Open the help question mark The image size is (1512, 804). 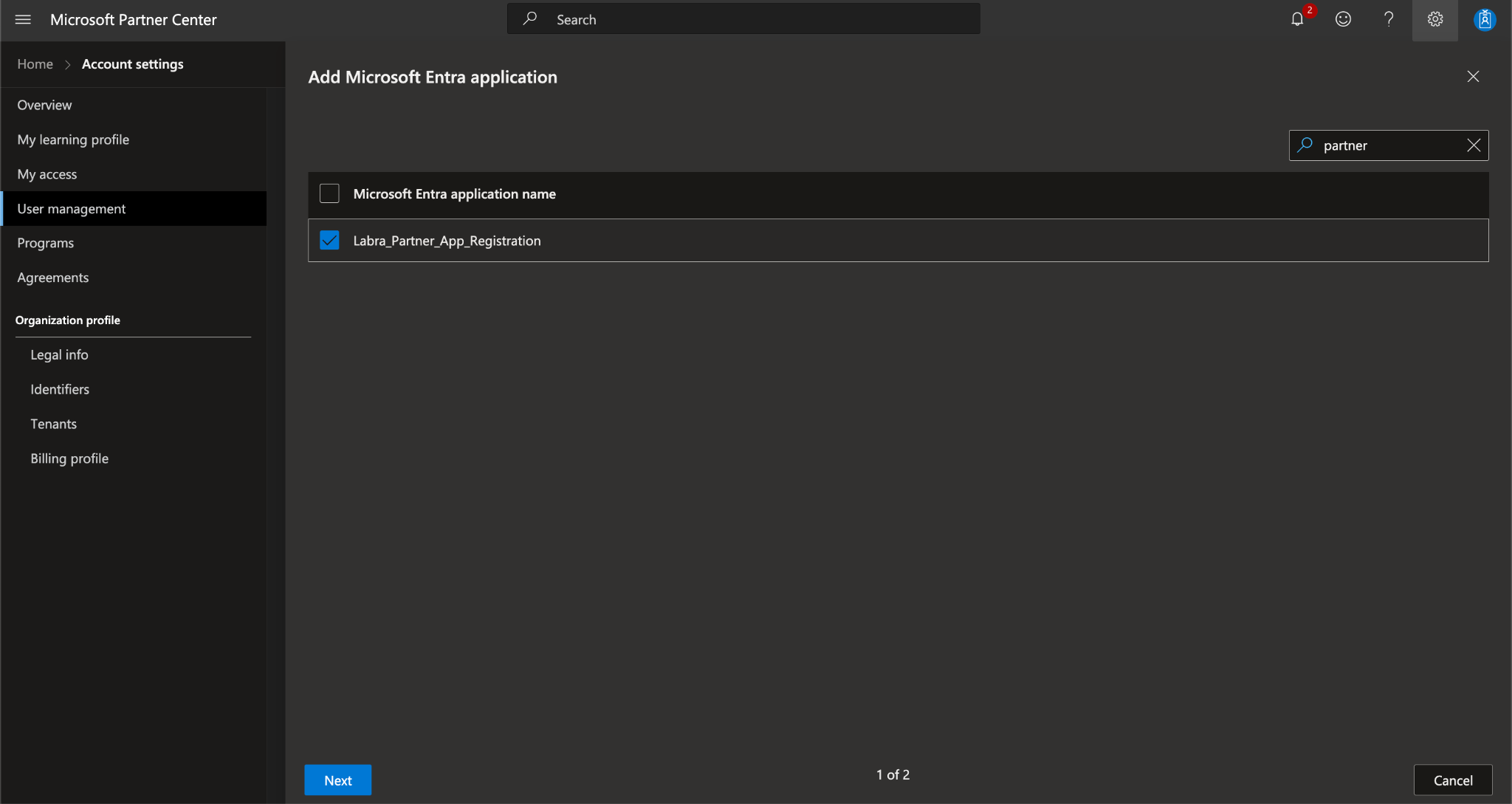[1389, 20]
